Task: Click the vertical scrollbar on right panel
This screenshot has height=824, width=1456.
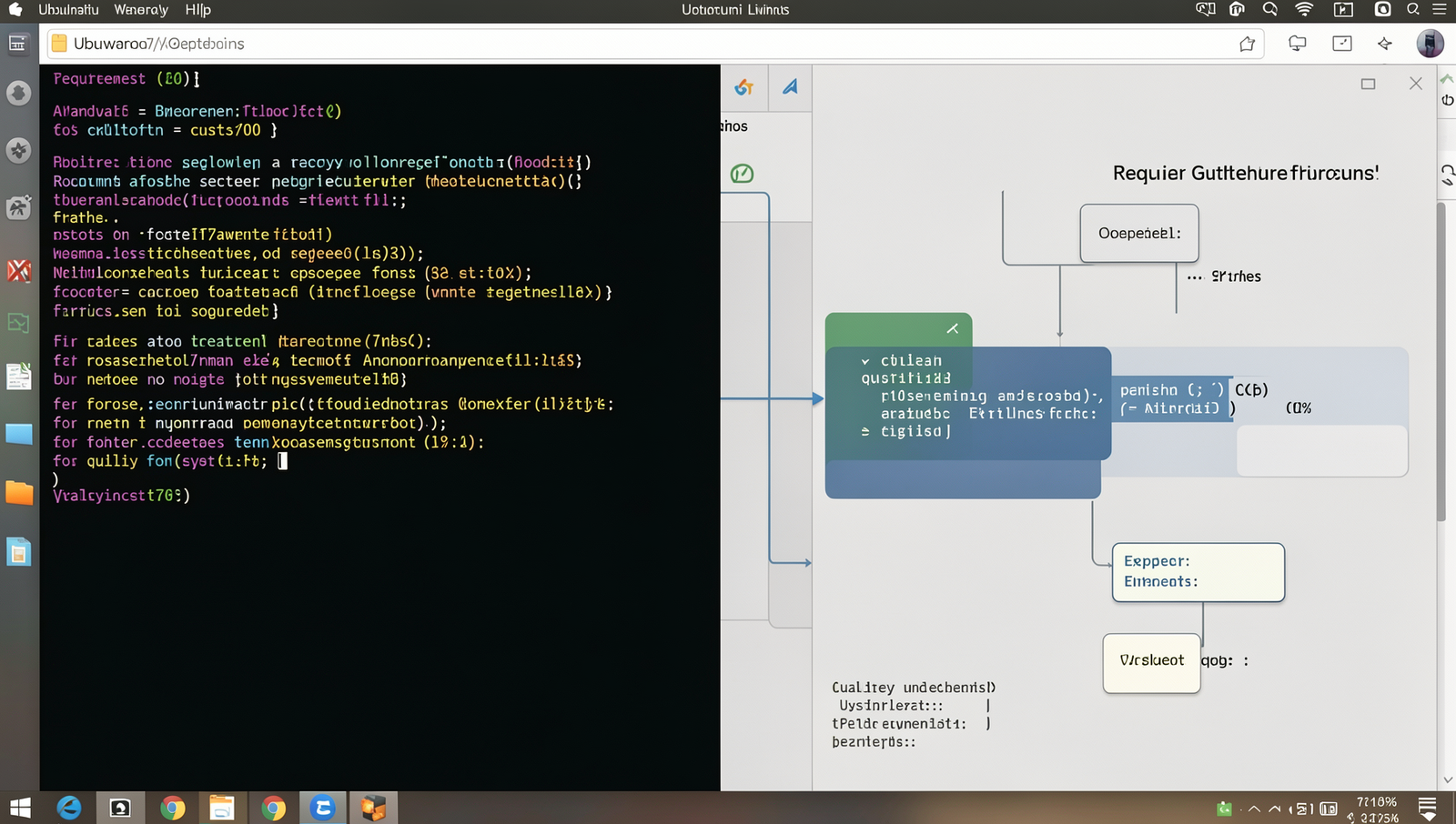Action: (1441, 362)
